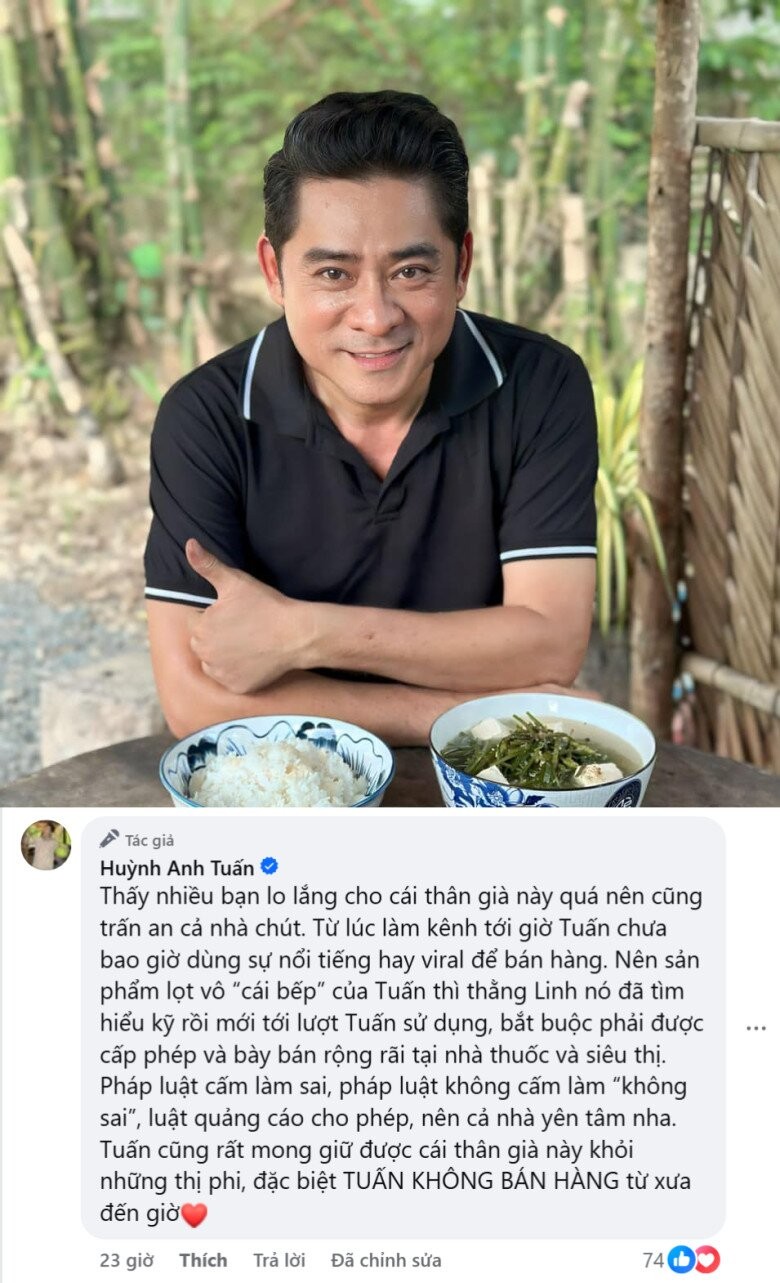The image size is (780, 1283).
Task: View edit history via Đã chỉnh sửa
Action: [x=386, y=1260]
